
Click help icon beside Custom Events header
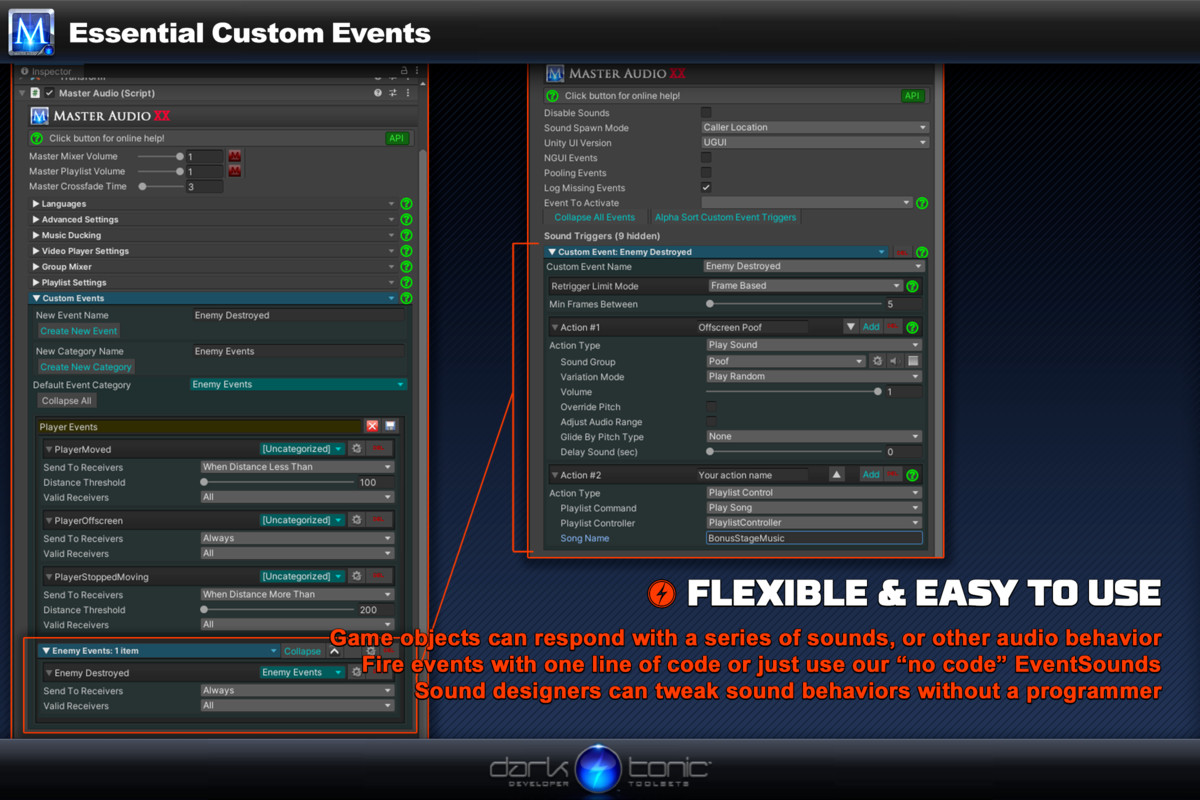(x=406, y=298)
